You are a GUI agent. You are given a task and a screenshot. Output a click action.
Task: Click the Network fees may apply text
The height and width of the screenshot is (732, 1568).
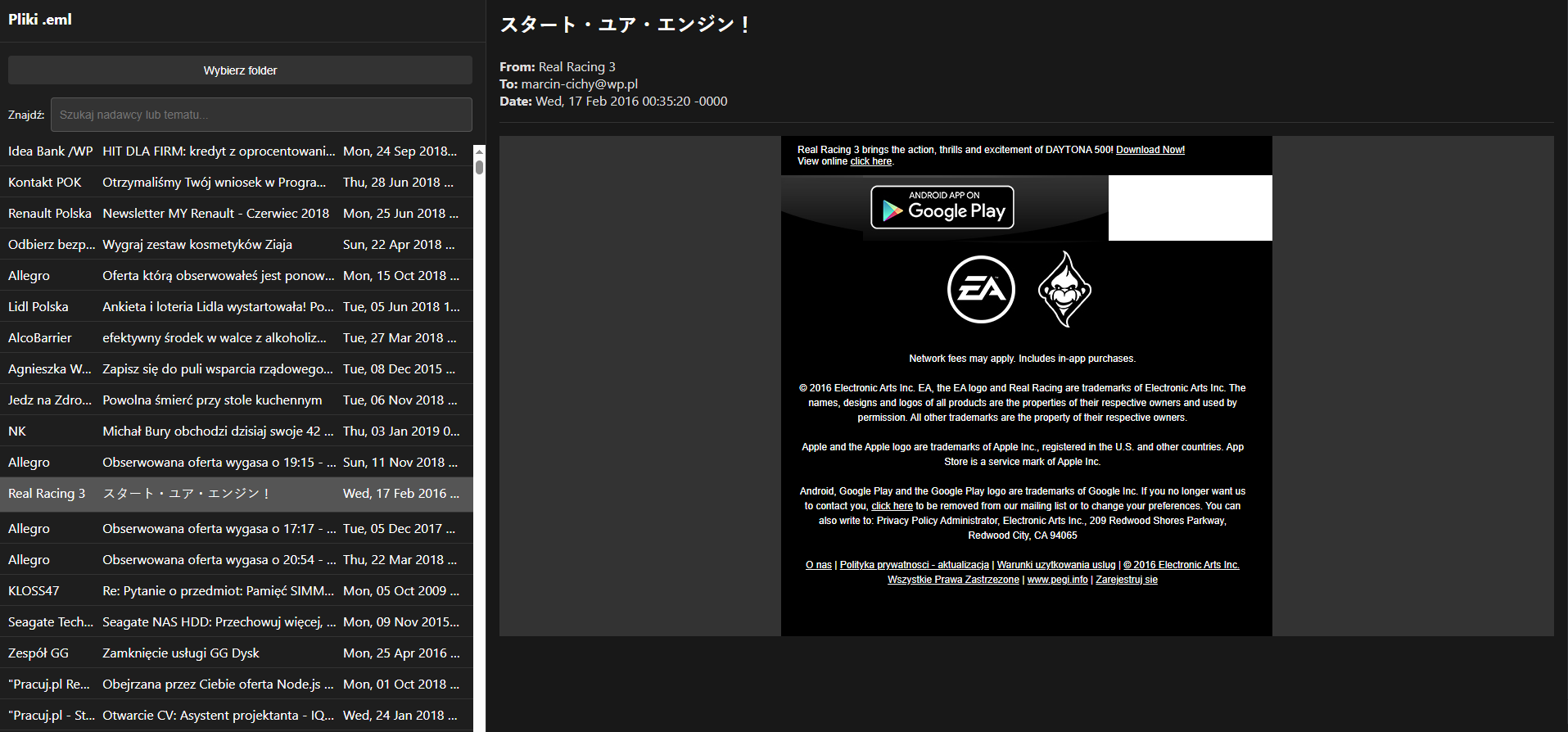[x=1023, y=359]
